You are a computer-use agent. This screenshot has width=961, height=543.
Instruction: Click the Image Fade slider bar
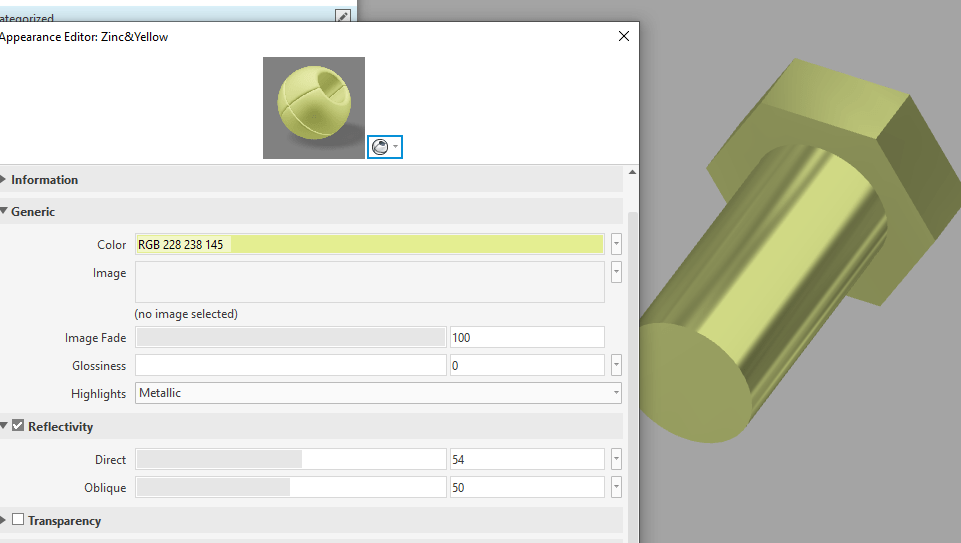(x=291, y=337)
